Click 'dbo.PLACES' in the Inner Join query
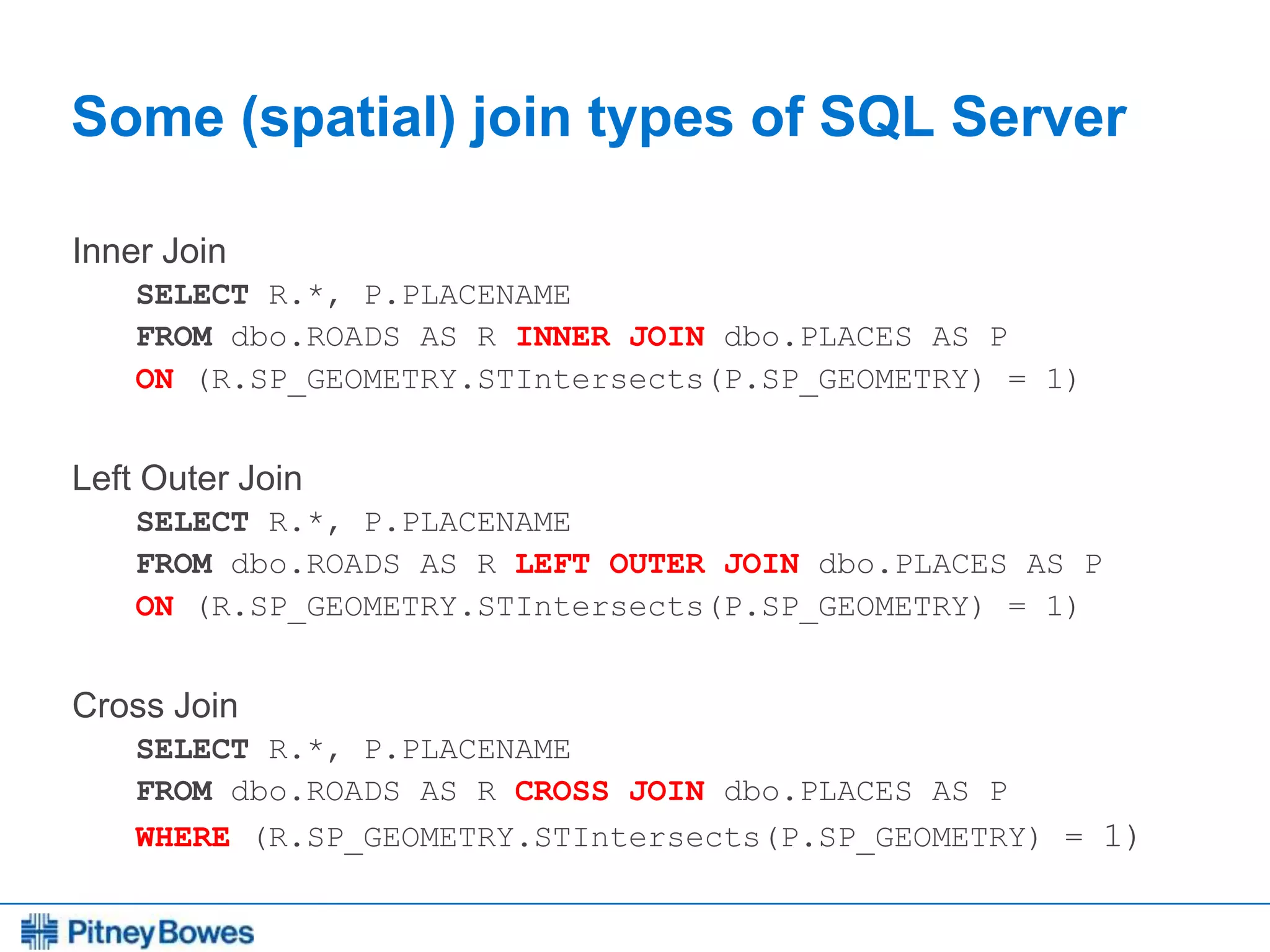The image size is (1270, 952). point(818,337)
